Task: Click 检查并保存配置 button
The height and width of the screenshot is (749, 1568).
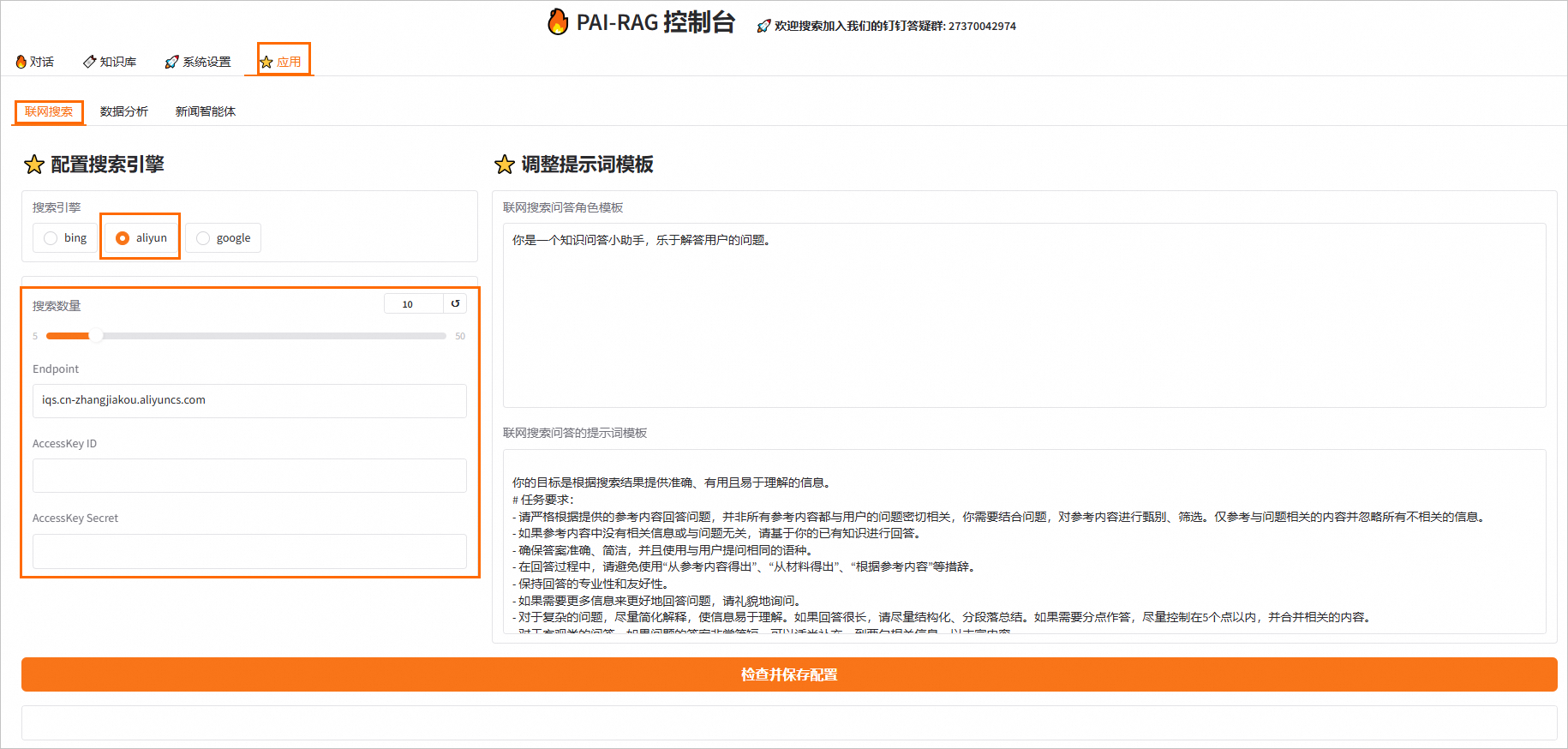Action: point(789,674)
